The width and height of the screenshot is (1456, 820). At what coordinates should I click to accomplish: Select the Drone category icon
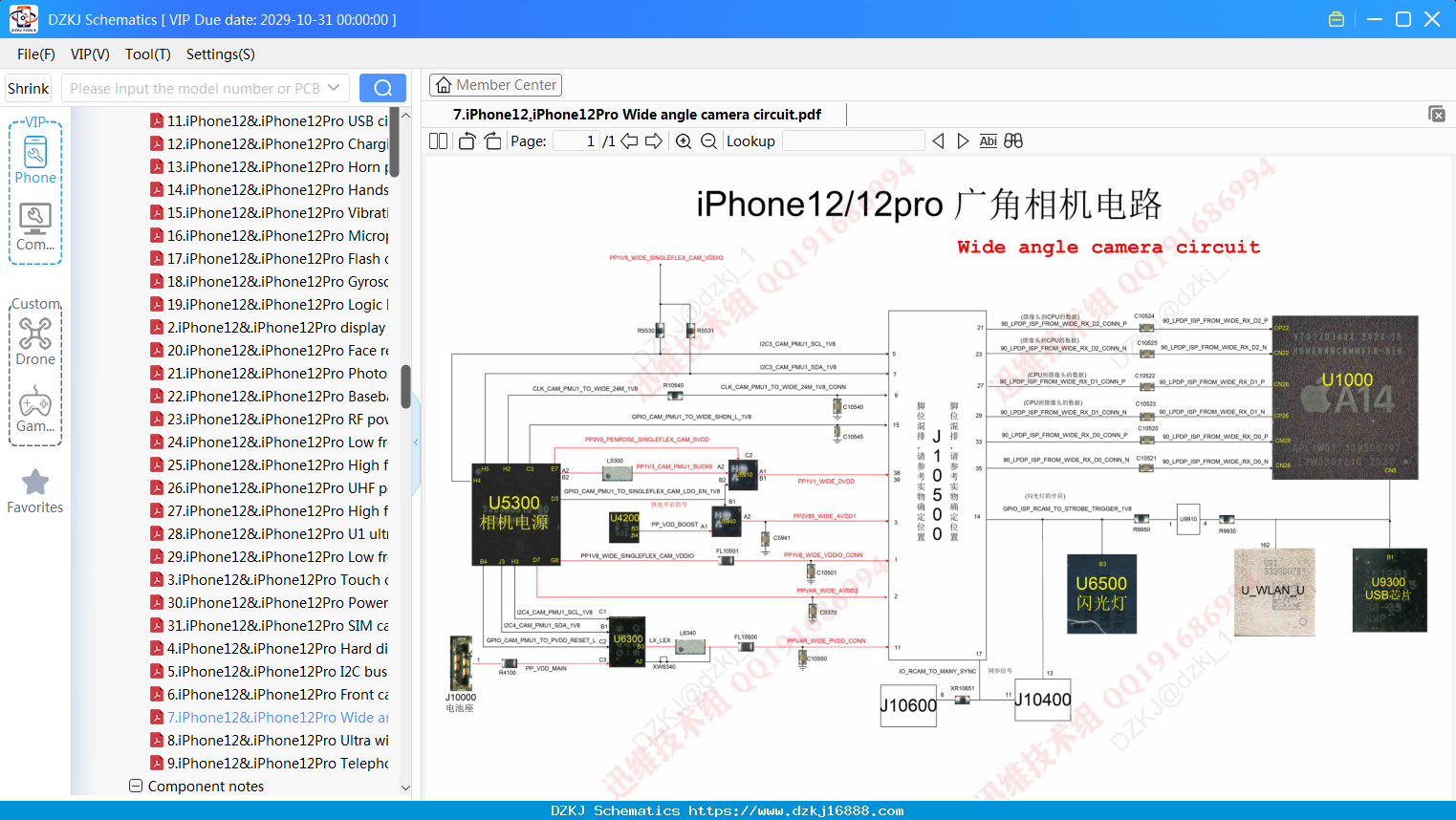[35, 341]
